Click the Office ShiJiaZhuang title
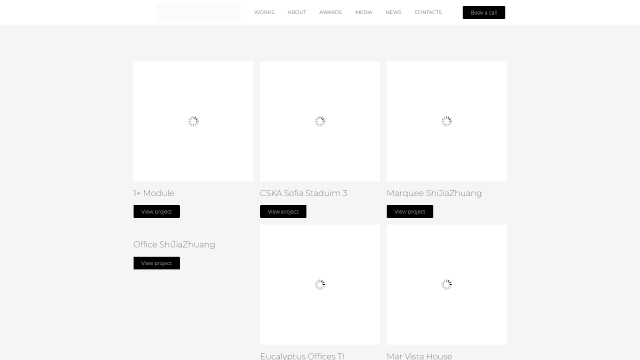 coord(174,244)
